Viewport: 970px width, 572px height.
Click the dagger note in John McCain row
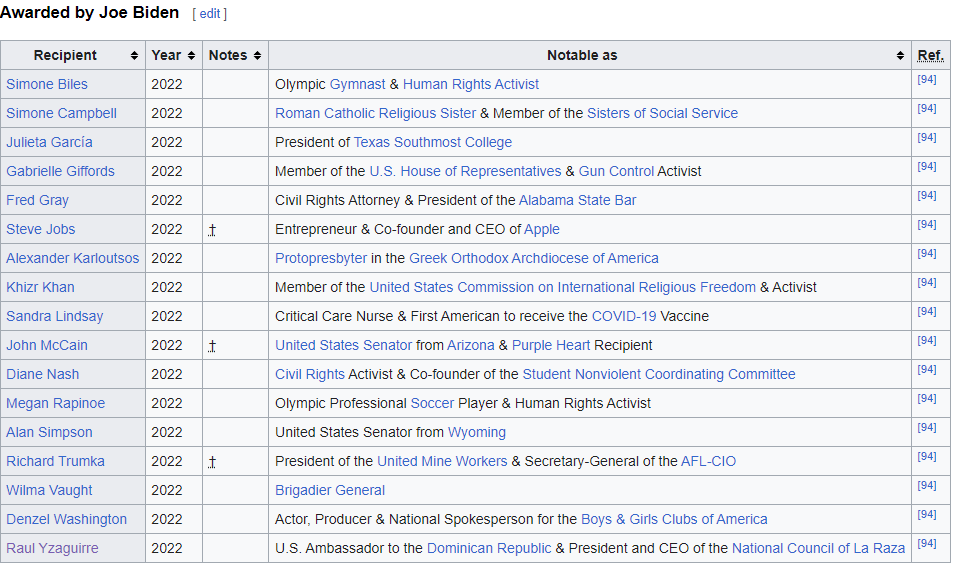point(212,347)
